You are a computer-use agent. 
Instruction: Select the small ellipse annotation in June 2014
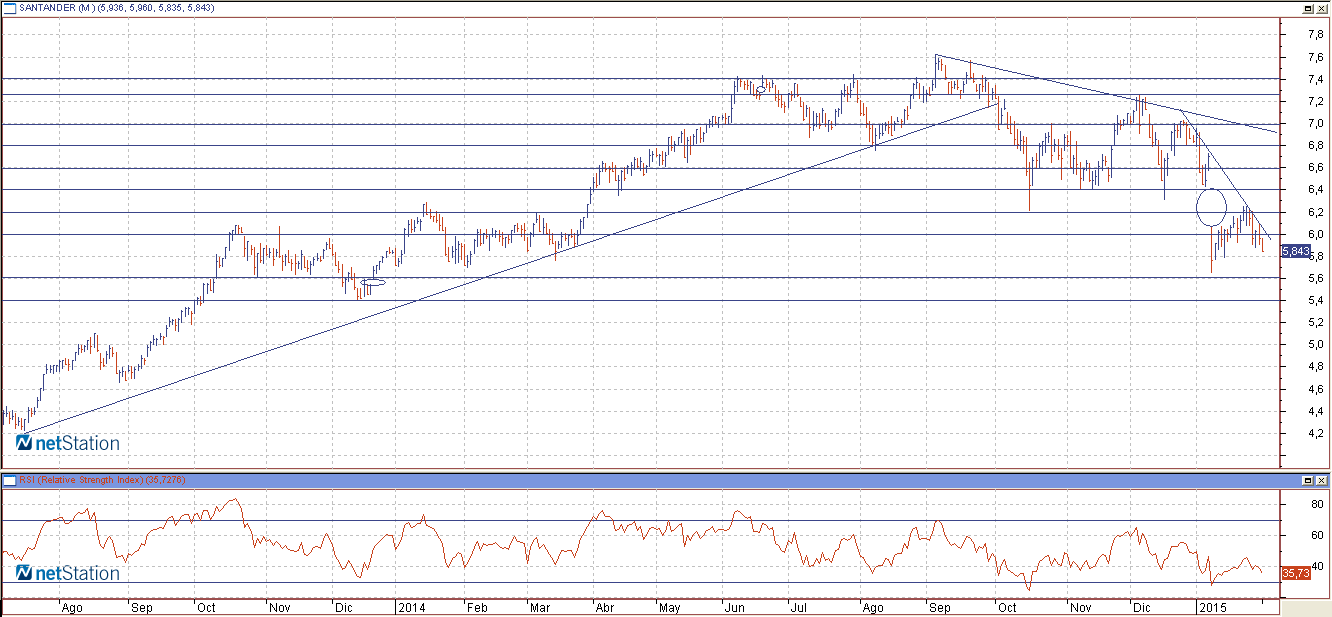coord(760,90)
